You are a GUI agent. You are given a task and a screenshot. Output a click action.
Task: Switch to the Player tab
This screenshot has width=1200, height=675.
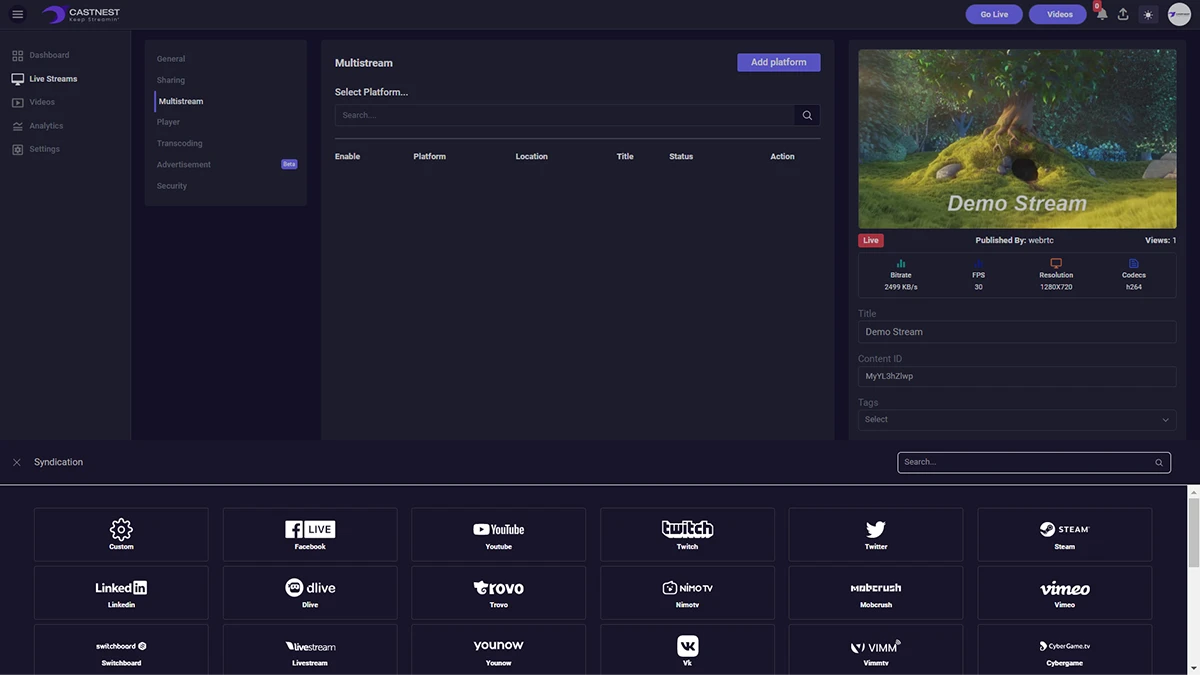168,122
